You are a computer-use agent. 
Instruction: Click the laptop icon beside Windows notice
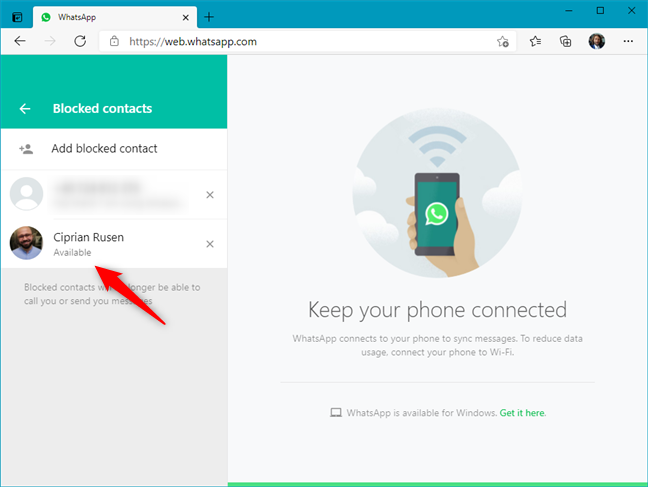336,413
